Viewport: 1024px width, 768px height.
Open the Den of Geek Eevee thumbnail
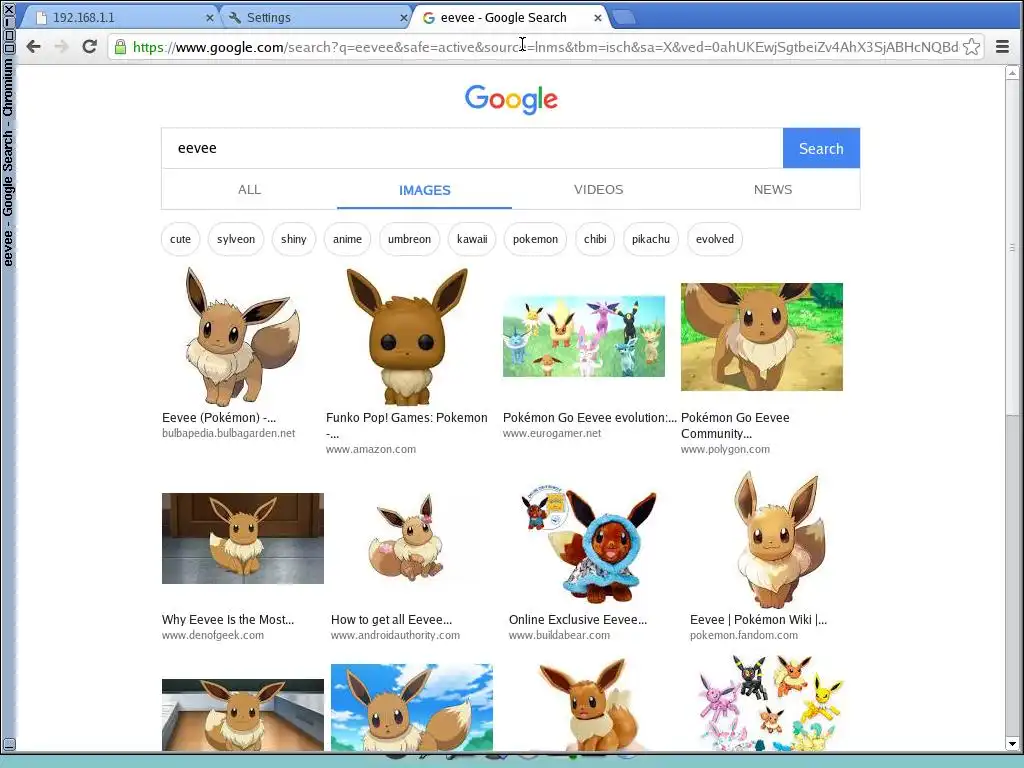point(243,538)
